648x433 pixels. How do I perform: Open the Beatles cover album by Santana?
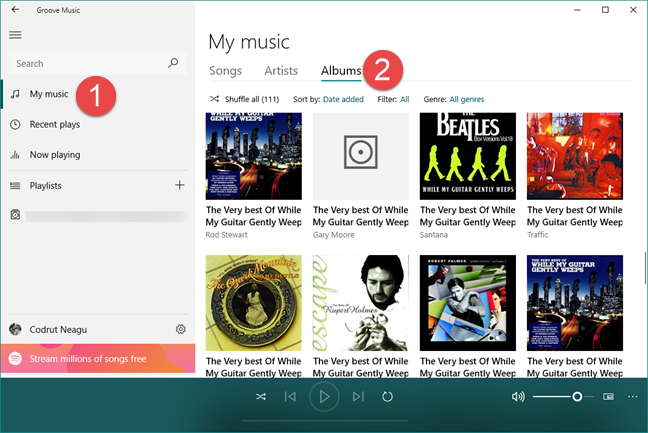pyautogui.click(x=468, y=156)
